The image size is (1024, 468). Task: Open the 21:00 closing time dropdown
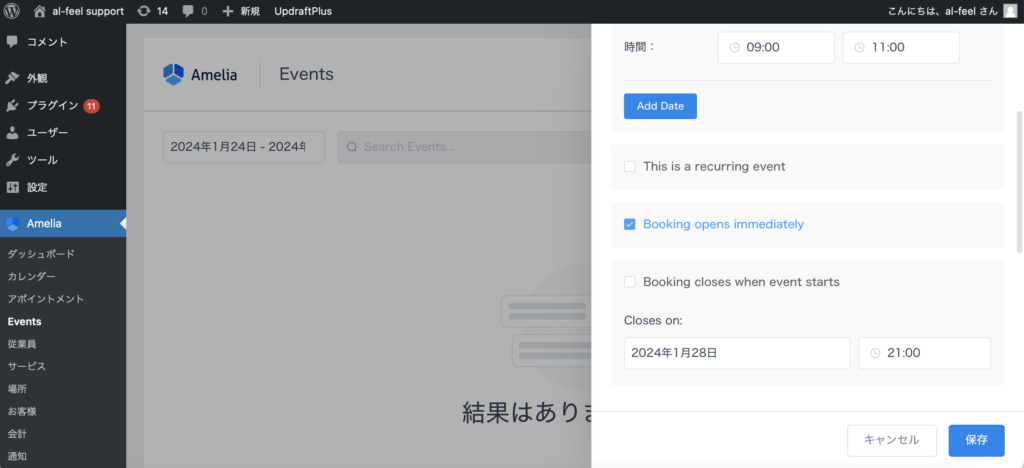point(924,353)
